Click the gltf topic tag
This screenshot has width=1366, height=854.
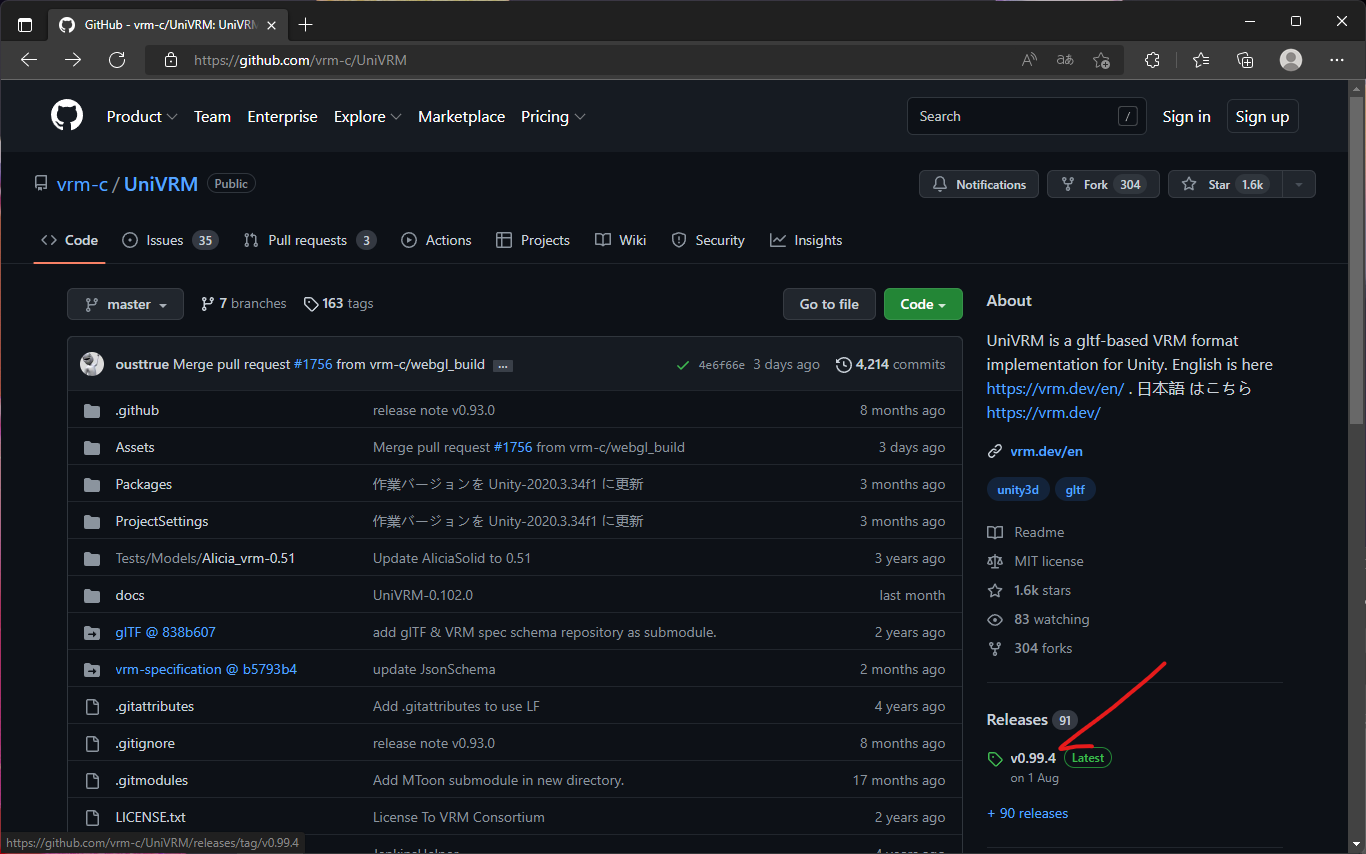coord(1075,490)
